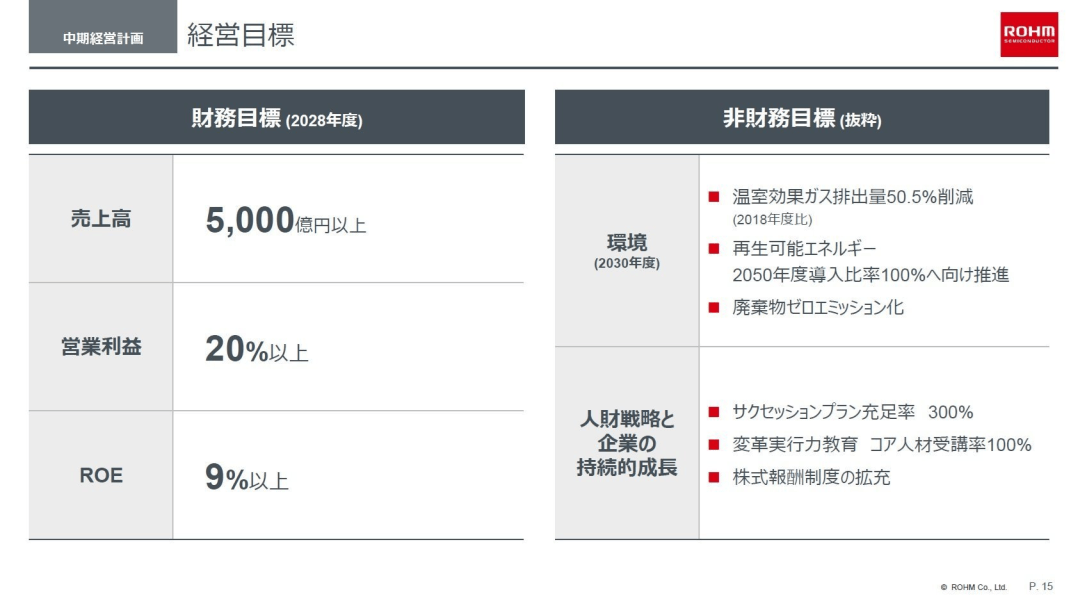The image size is (1080, 608).
Task: Click the red bullet beside 株式報酬制度の拡充
Action: (x=714, y=478)
